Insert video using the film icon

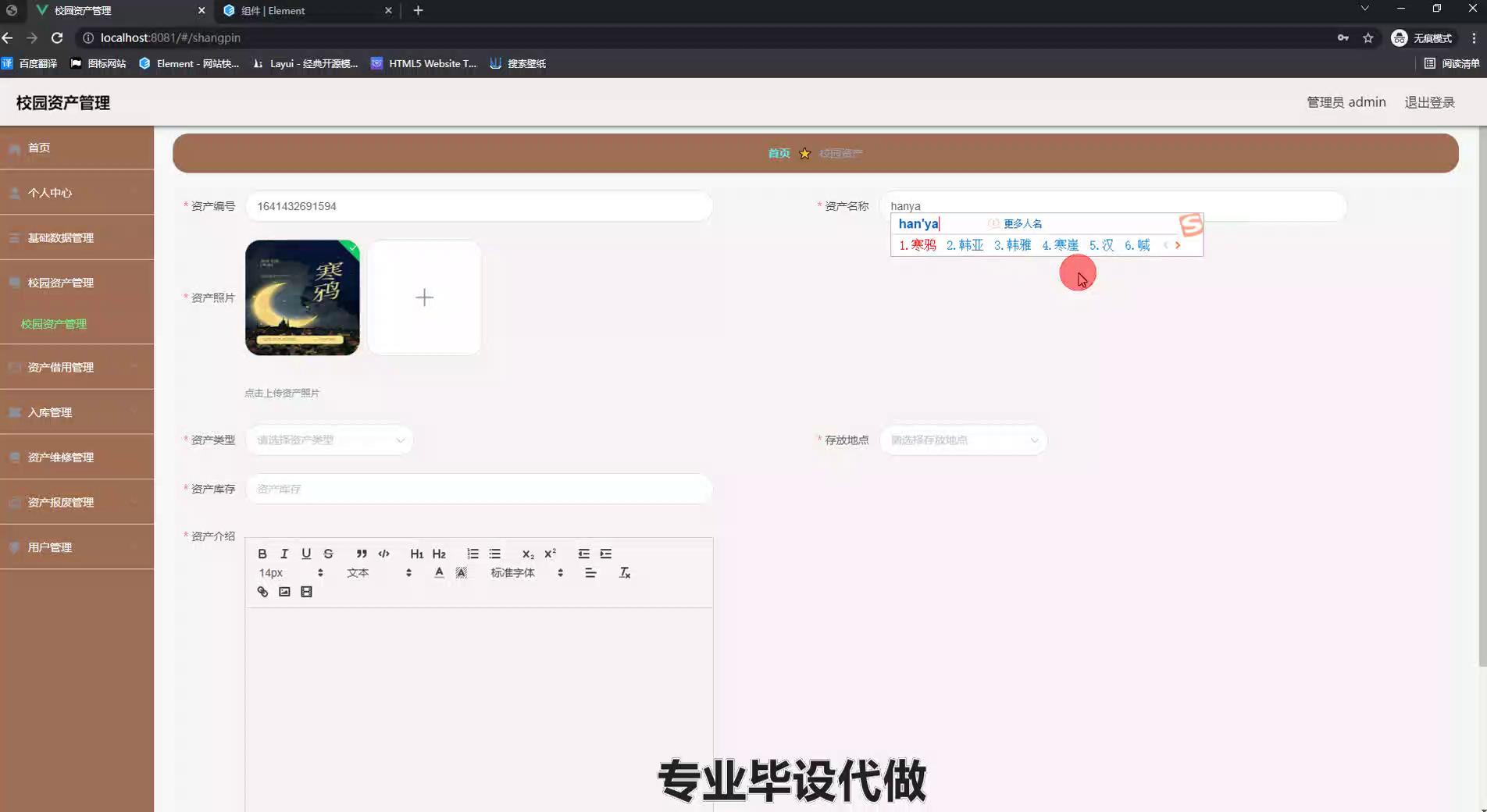point(306,592)
